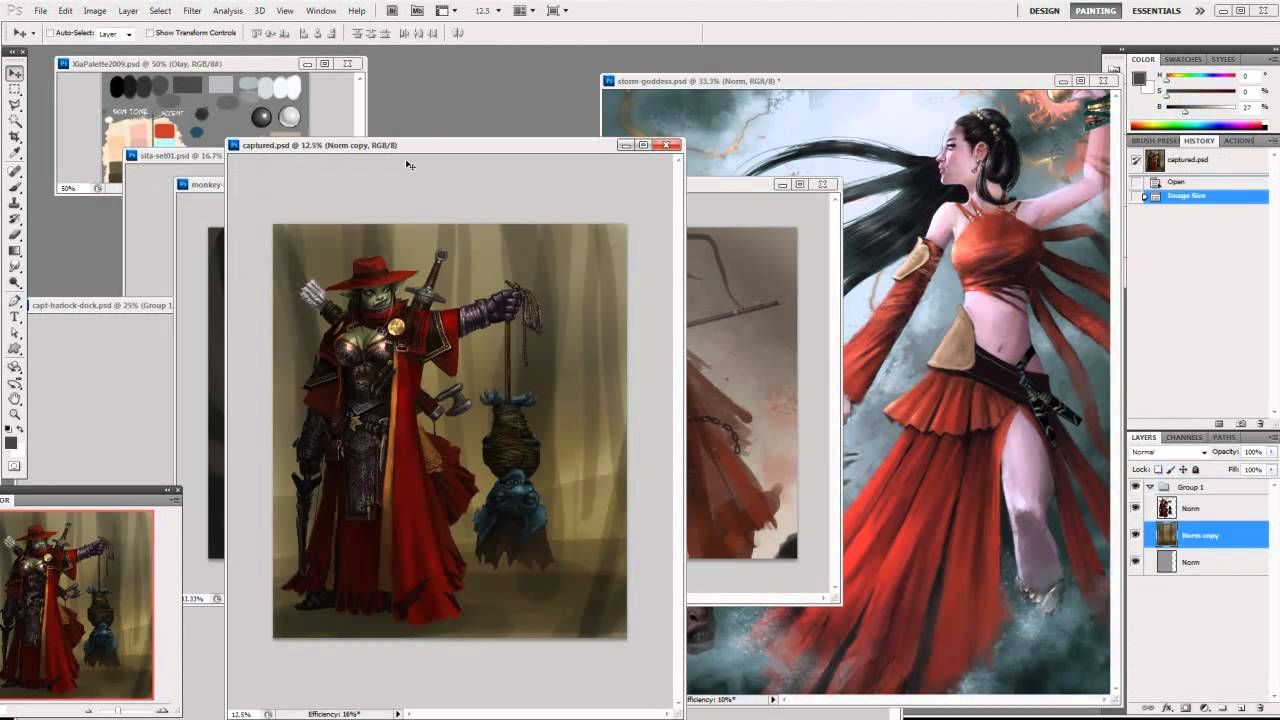The width and height of the screenshot is (1280, 720).
Task: Open the layer blend mode dropdown
Action: click(1169, 452)
